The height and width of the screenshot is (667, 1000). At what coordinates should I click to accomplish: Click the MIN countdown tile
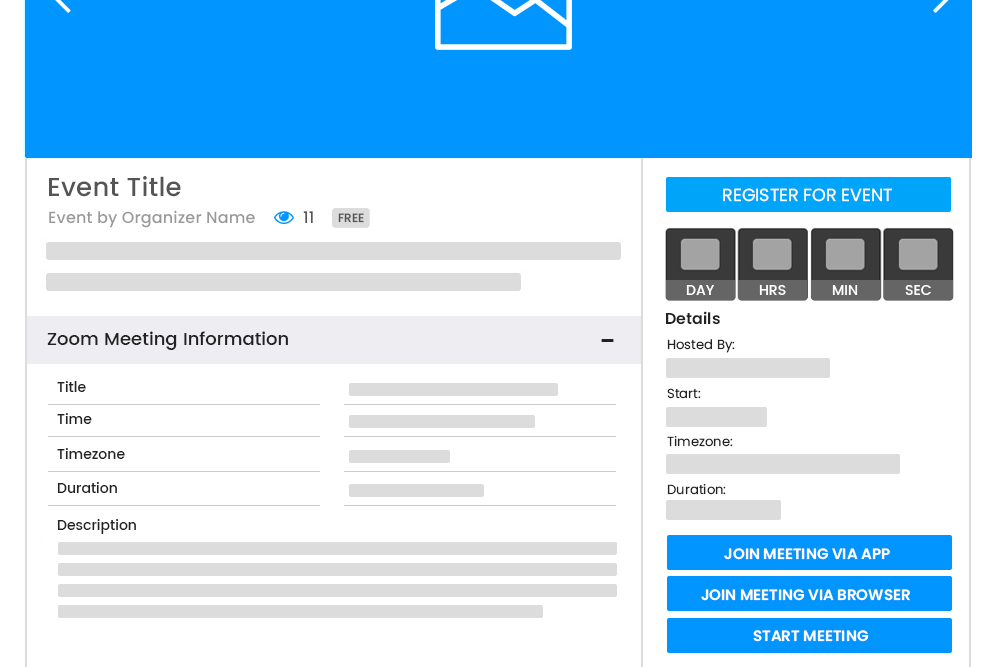[845, 263]
